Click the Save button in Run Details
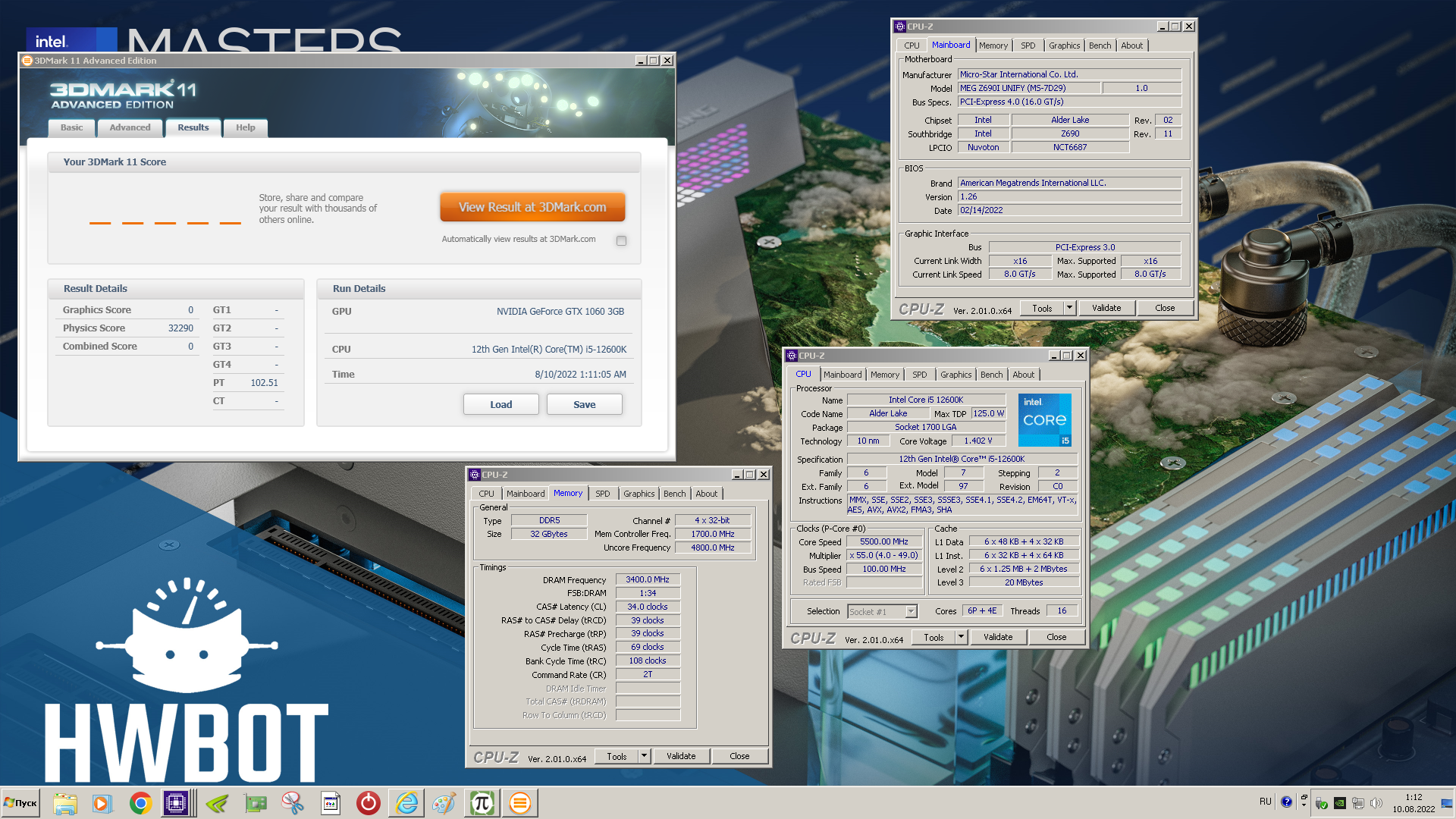This screenshot has width=1456, height=819. point(584,404)
